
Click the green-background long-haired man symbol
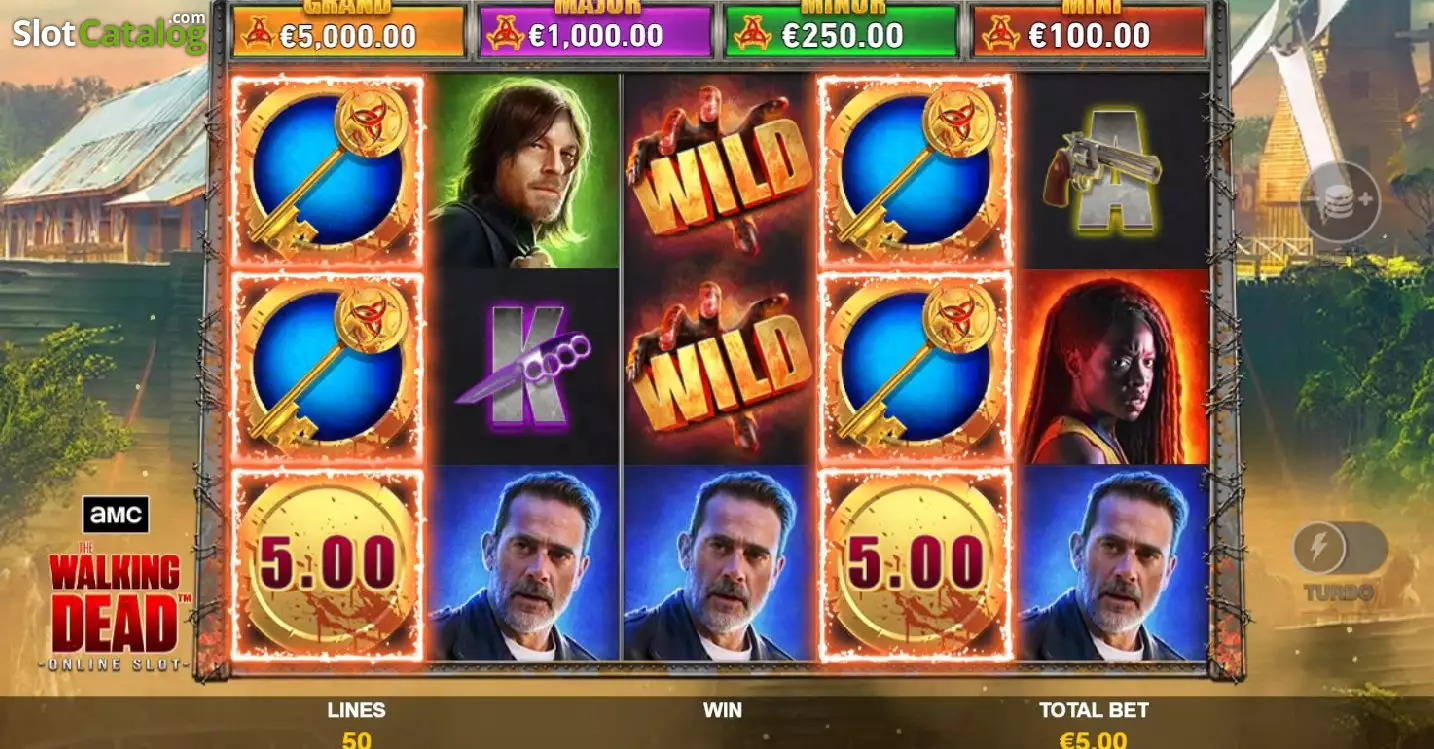pyautogui.click(x=524, y=170)
